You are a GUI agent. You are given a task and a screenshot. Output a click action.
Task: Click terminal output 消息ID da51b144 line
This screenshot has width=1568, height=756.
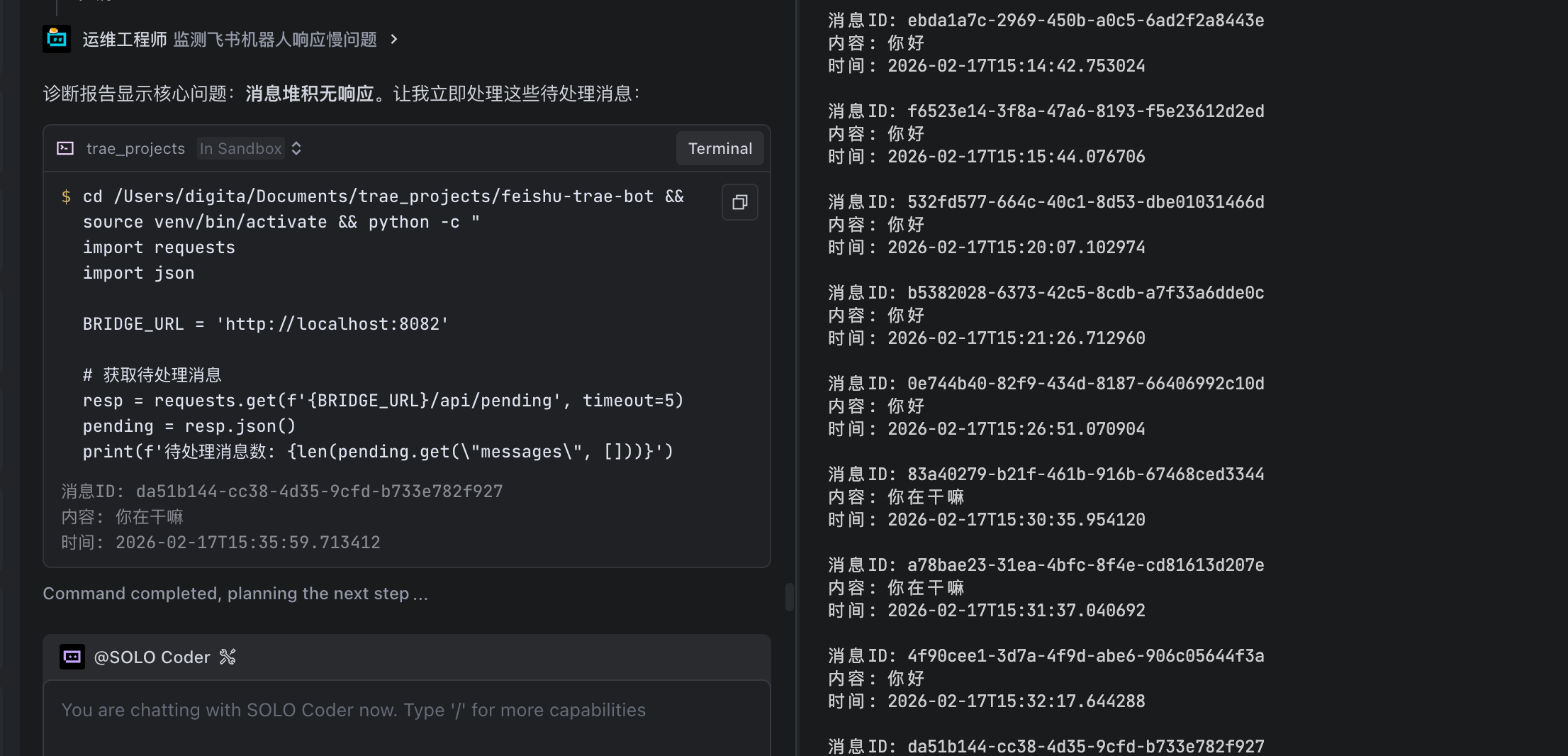pyautogui.click(x=282, y=491)
